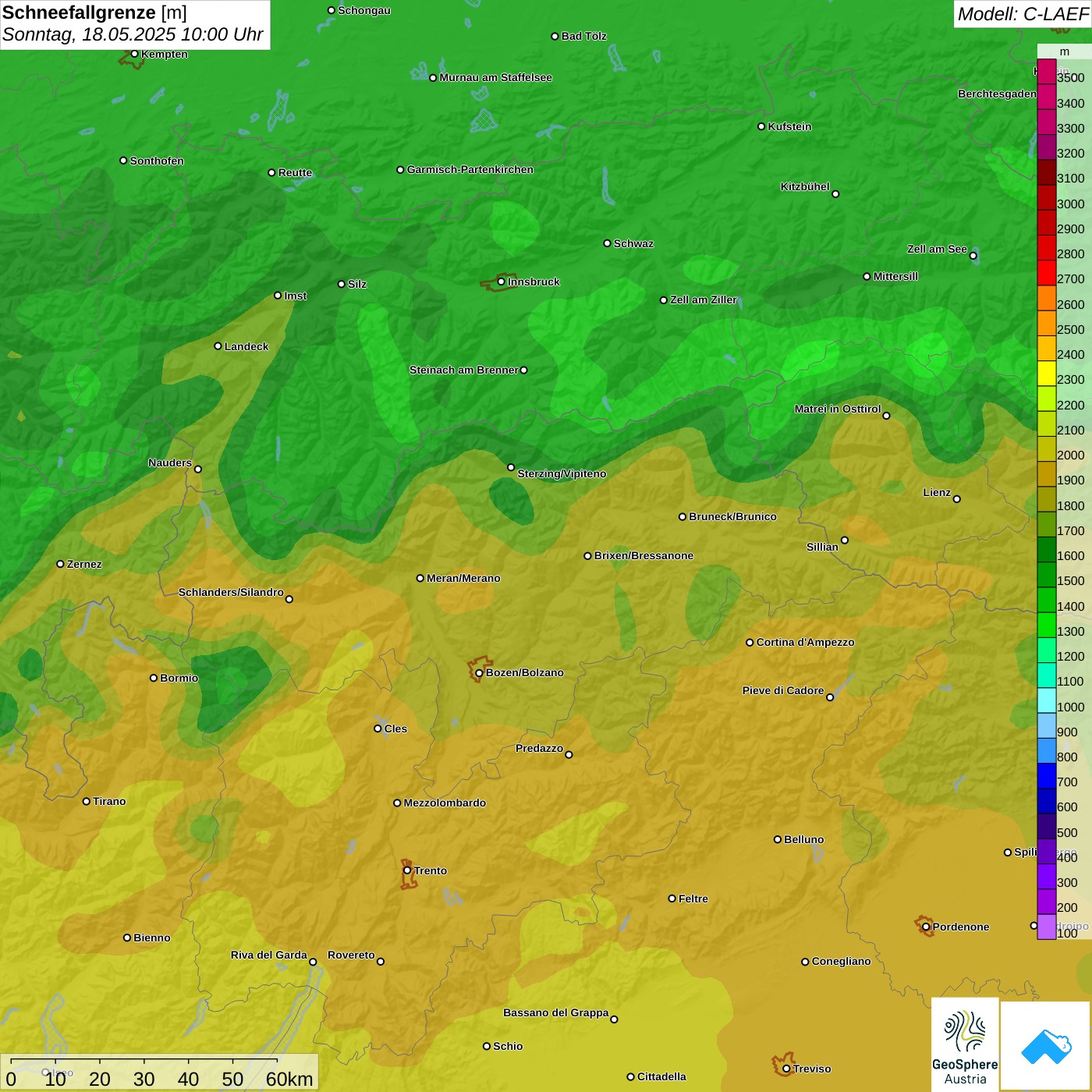The image size is (1092, 1092).
Task: Click the 'Mezzolombardo' label
Action: pyautogui.click(x=445, y=803)
